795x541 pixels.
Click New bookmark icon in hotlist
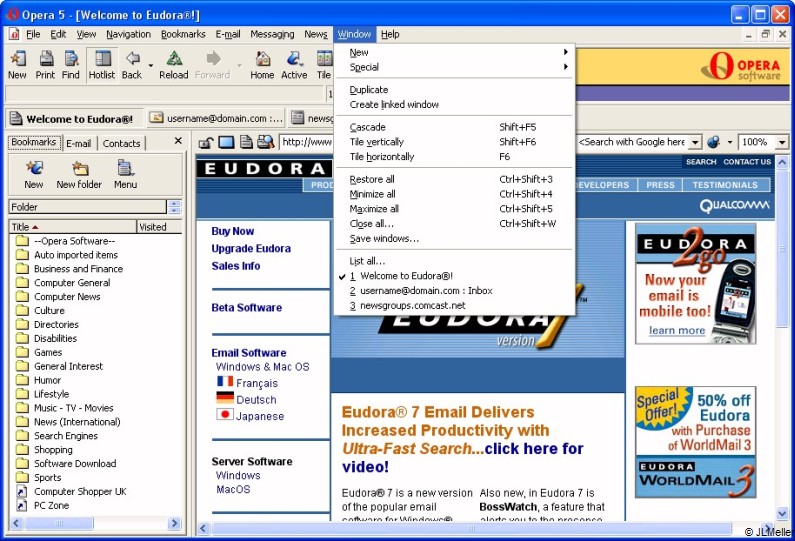34,174
